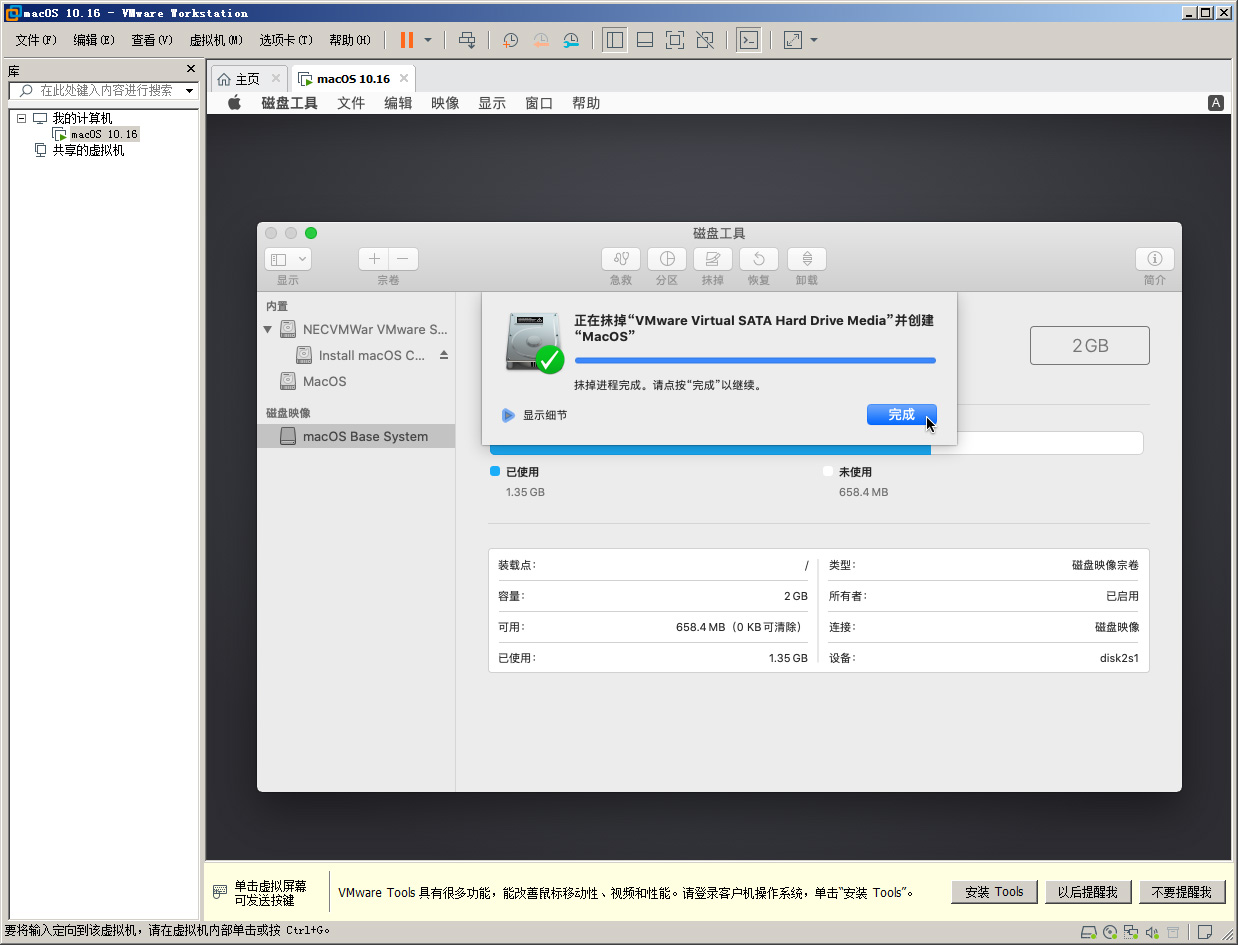
Task: Open the Apple menu icon
Action: click(235, 103)
